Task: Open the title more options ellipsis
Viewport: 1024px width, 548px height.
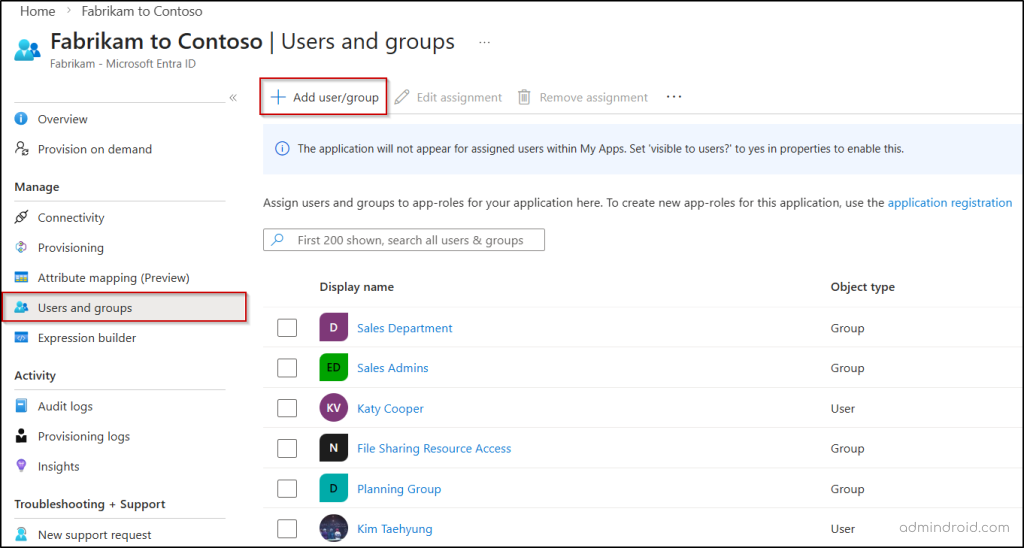Action: 484,42
